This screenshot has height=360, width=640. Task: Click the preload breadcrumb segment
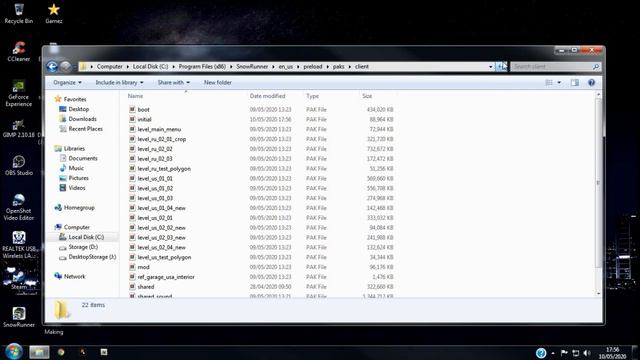(313, 67)
